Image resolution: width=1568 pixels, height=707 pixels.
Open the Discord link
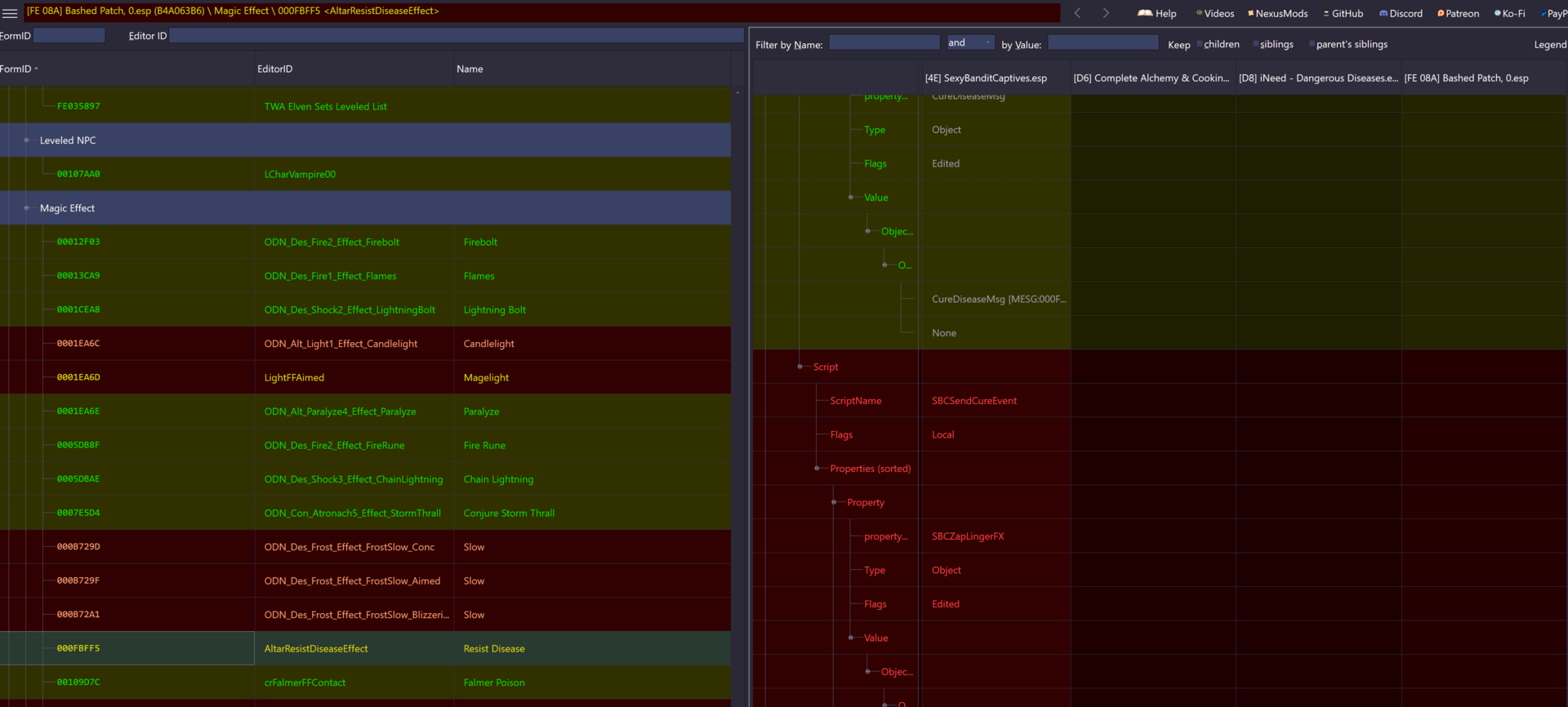click(x=1401, y=14)
